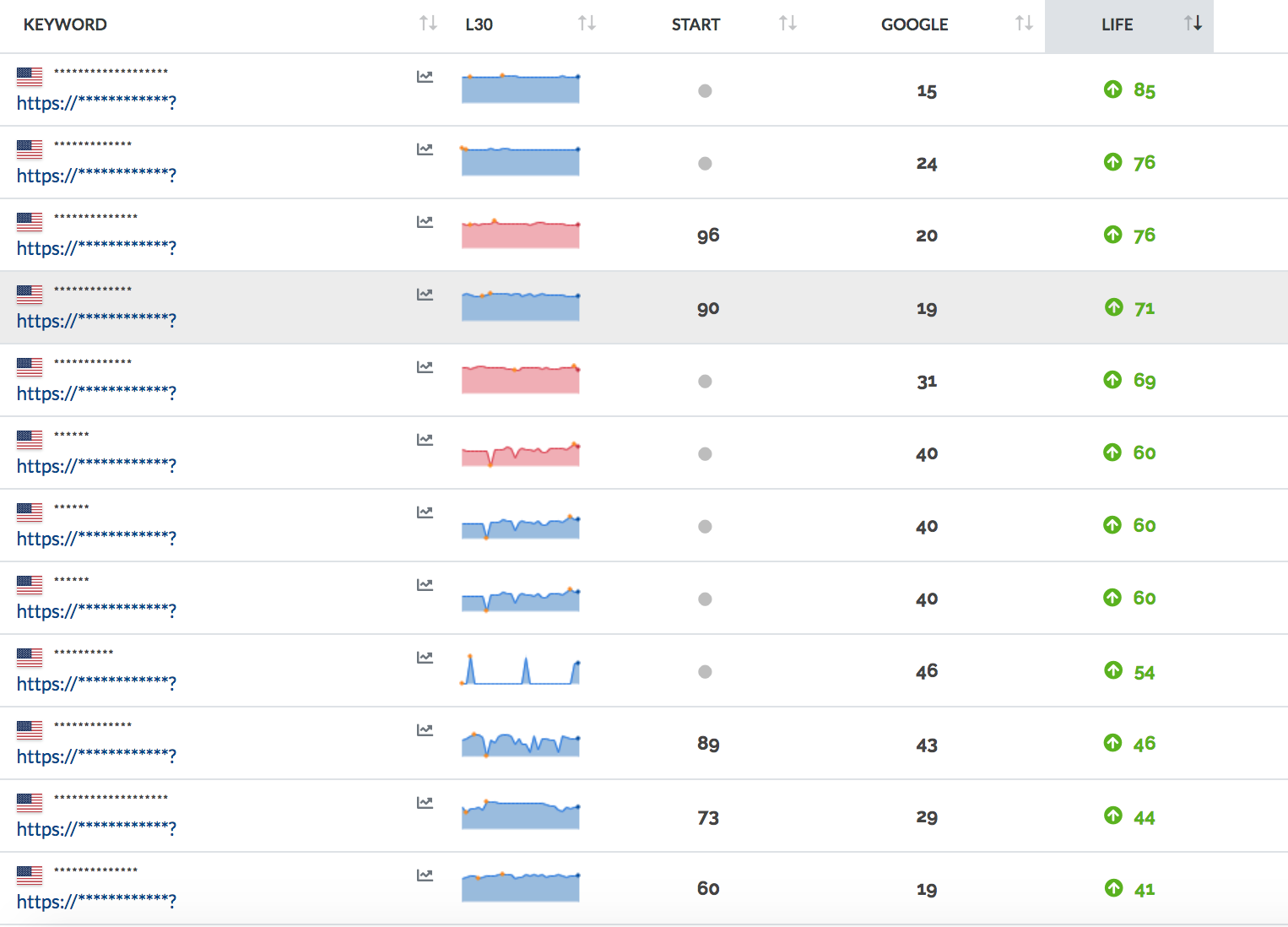Screen dimensions: 1288x927
Task: Click chart icon in Start 89 row
Action: (425, 730)
